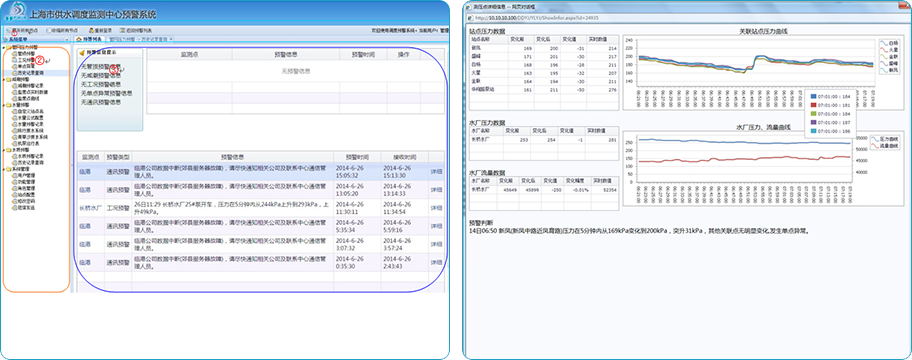This screenshot has height=360, width=912.
Task: Click the 用户管理 node icon
Action: (15, 175)
